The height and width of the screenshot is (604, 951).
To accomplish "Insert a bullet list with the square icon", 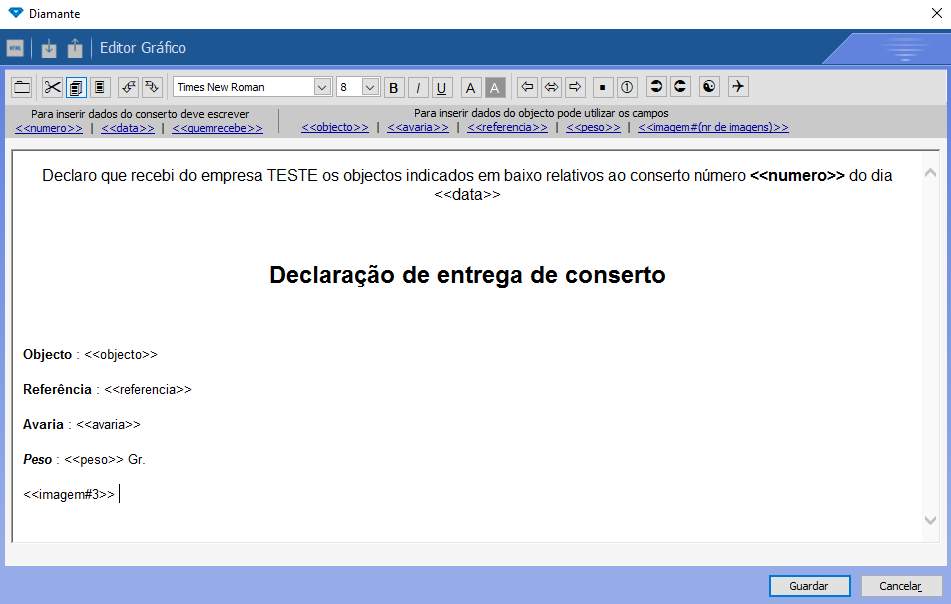I will (x=603, y=87).
